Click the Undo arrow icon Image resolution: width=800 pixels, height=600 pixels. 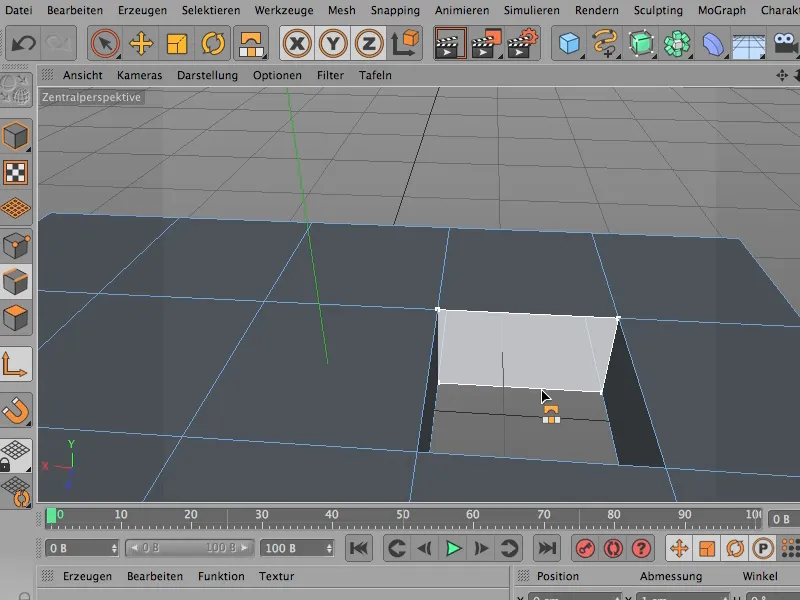[23, 43]
